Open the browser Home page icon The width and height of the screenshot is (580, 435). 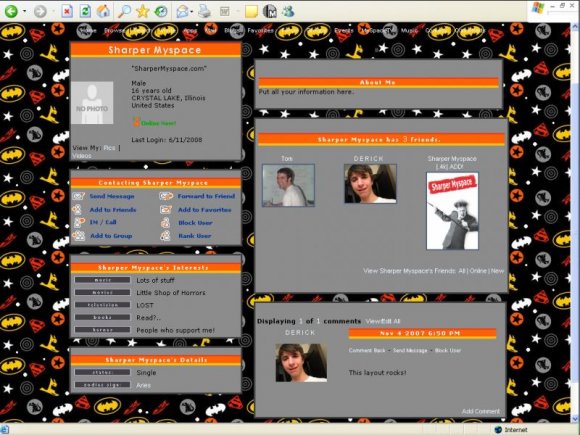(x=103, y=11)
